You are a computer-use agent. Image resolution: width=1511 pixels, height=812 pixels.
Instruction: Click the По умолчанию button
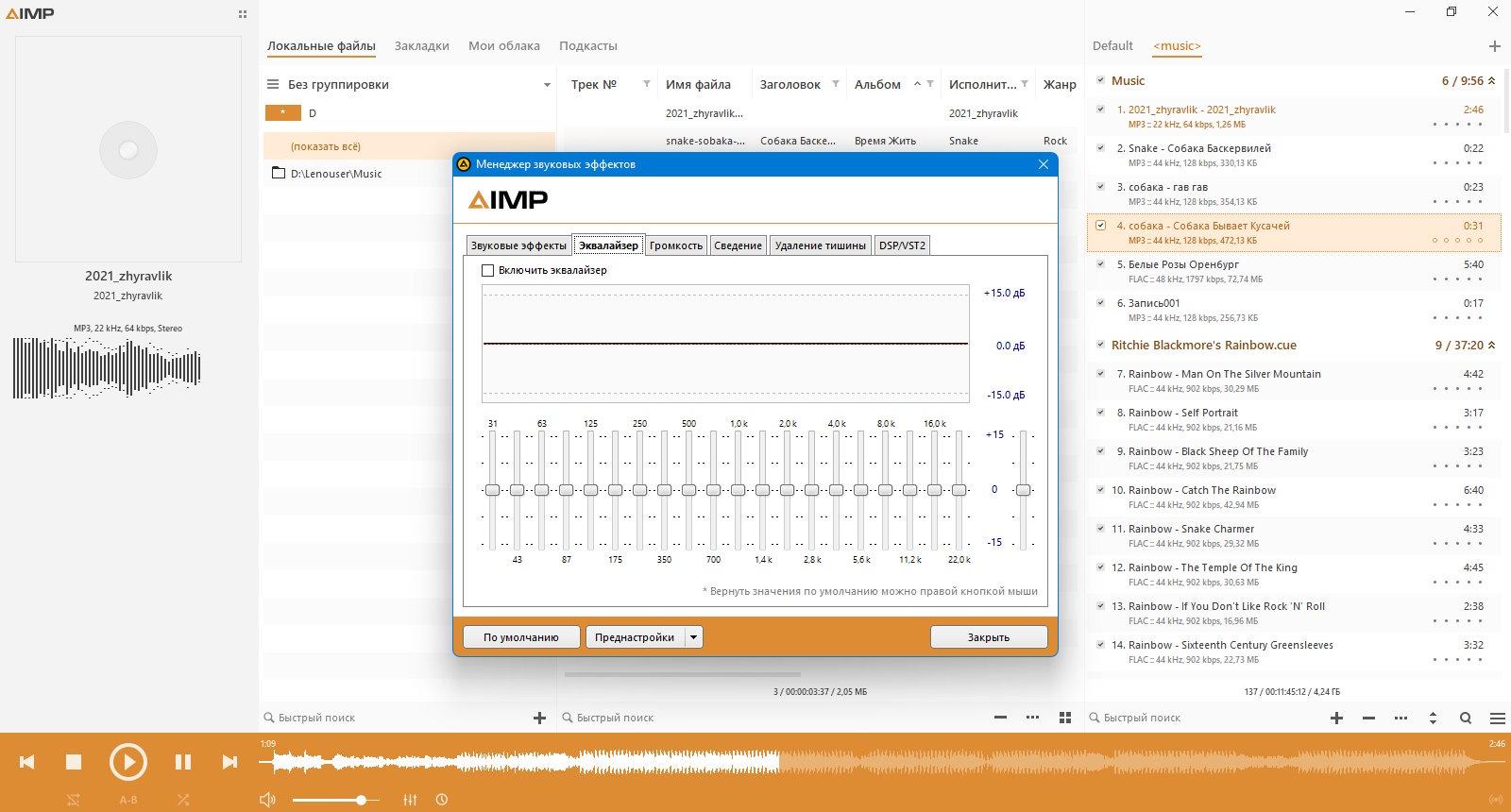click(x=521, y=637)
